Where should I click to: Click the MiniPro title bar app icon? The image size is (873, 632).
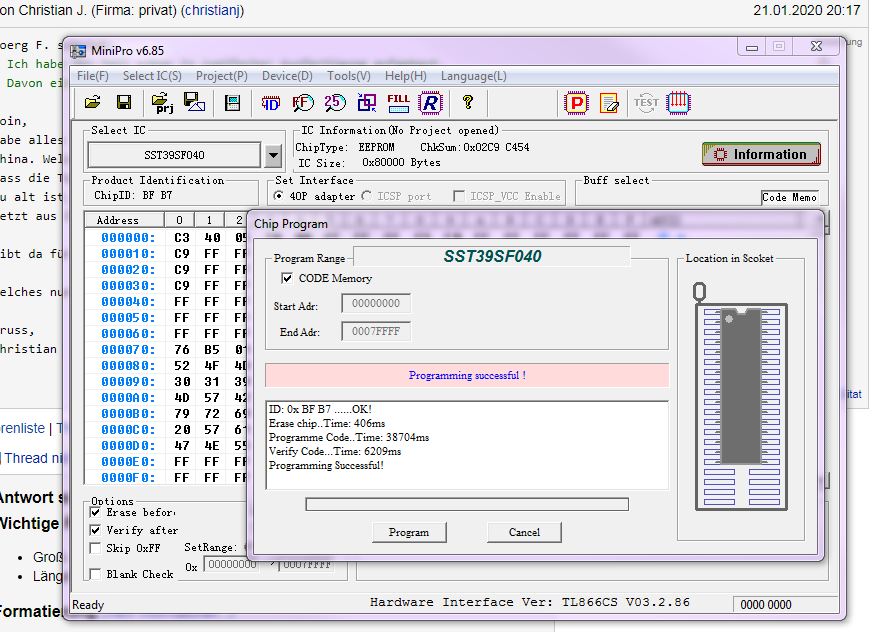pos(78,51)
